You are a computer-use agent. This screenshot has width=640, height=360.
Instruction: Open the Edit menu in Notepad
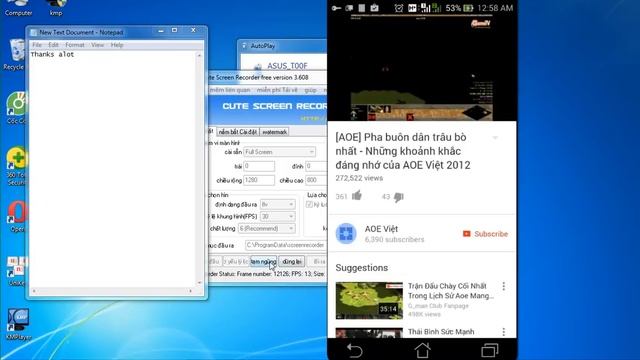tap(53, 45)
